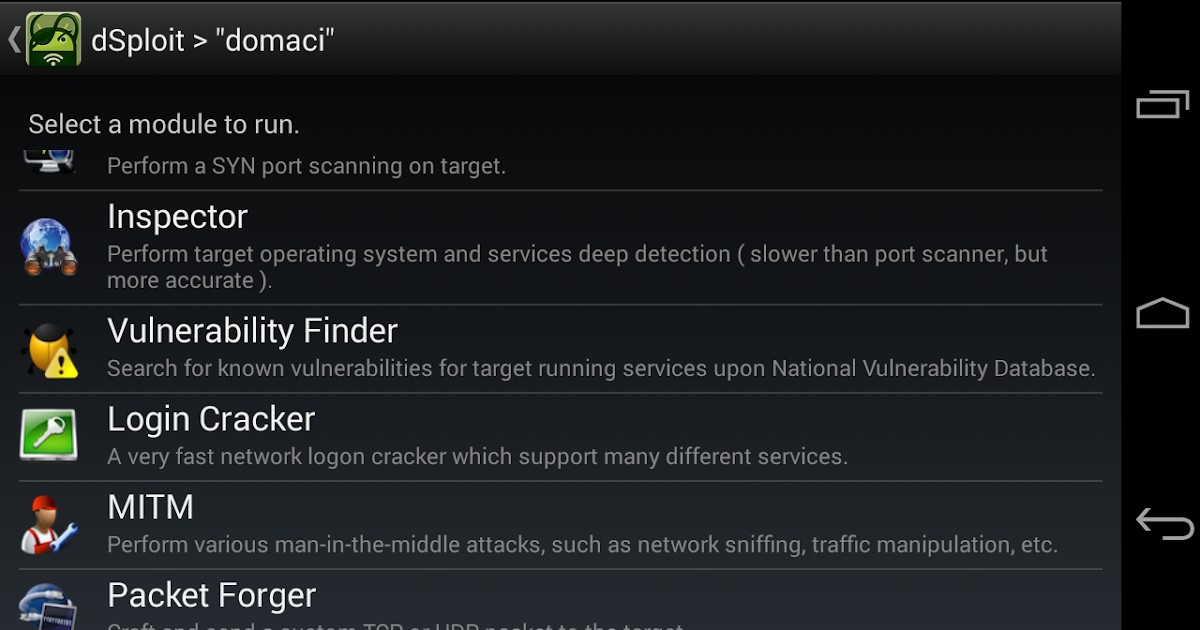Tap the Vulnerability Finder bug warning icon
This screenshot has width=1200, height=630.
tap(49, 349)
